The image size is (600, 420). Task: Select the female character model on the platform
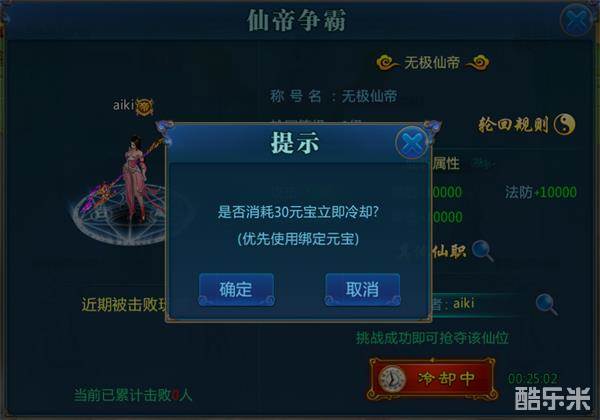click(136, 178)
